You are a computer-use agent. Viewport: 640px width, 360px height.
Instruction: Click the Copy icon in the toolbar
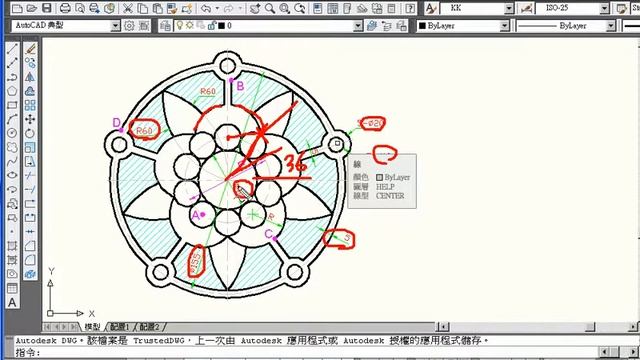[143, 8]
